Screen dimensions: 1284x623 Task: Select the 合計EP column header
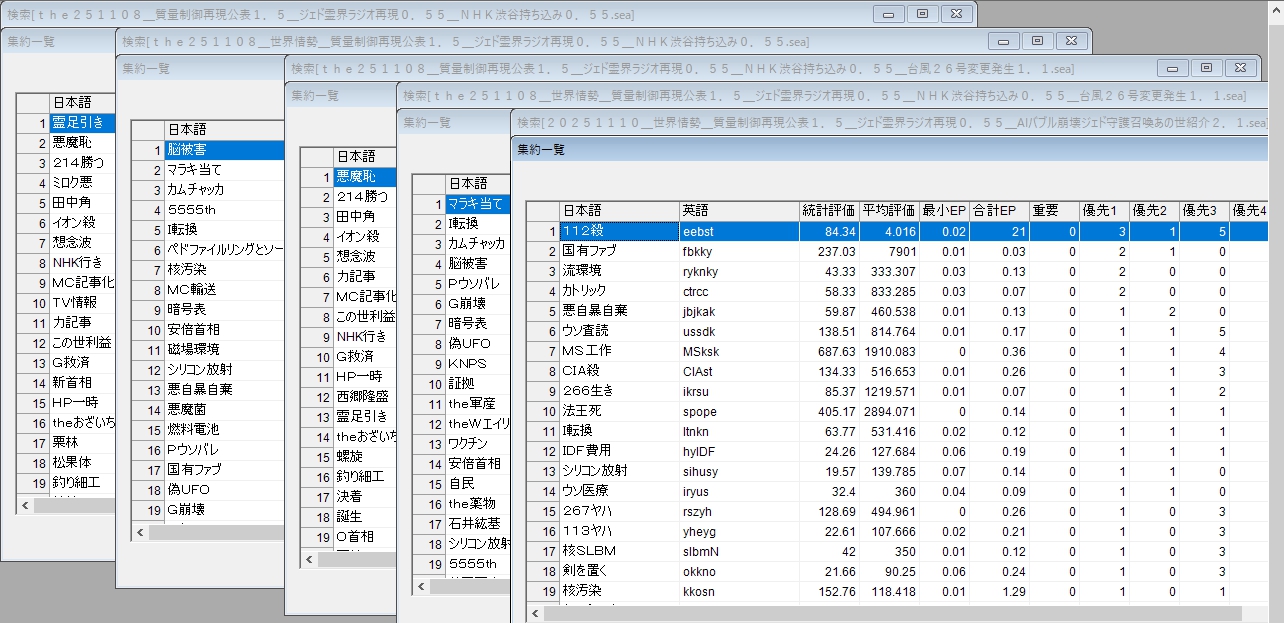(x=996, y=211)
